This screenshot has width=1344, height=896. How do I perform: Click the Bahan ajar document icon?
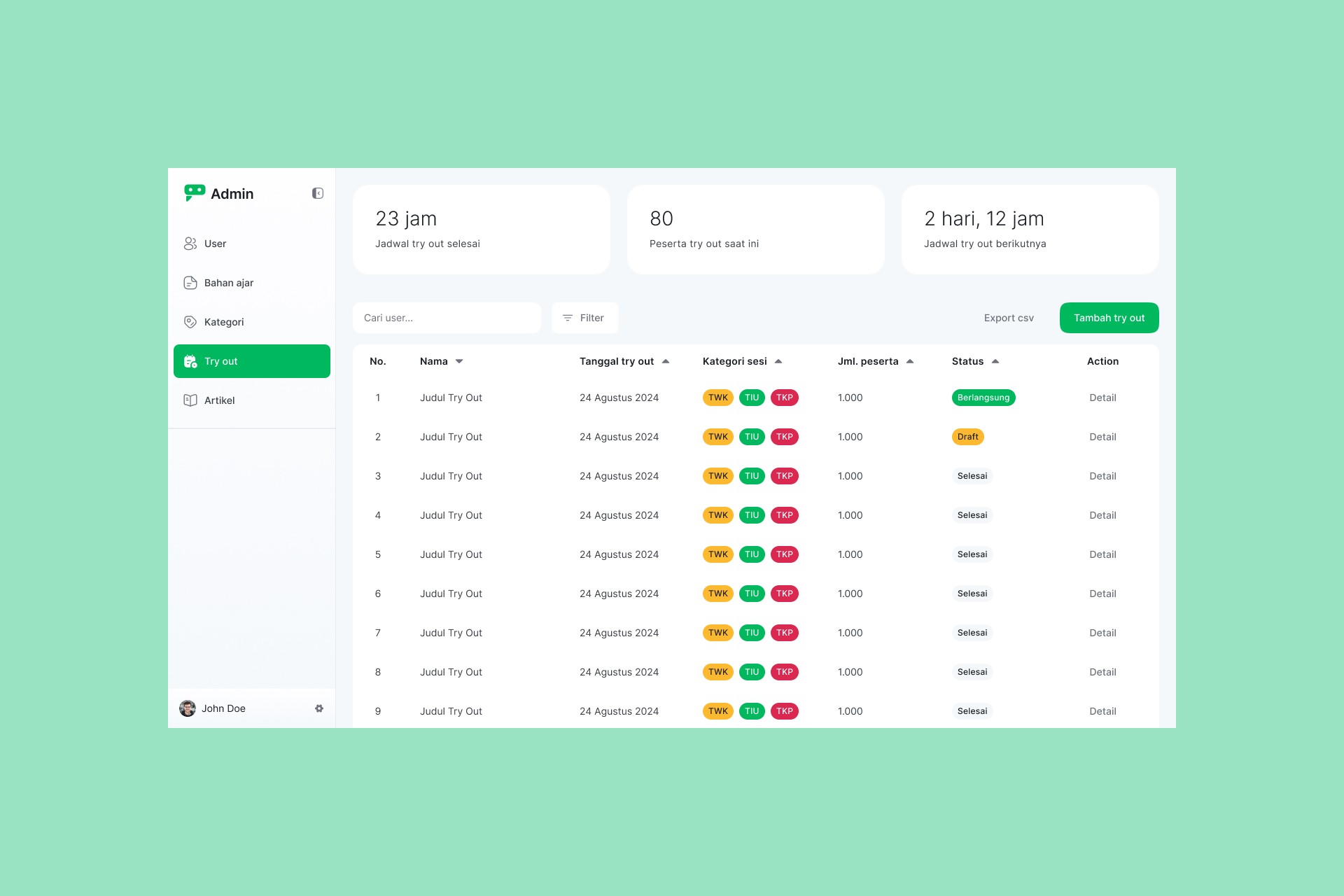pyautogui.click(x=190, y=283)
